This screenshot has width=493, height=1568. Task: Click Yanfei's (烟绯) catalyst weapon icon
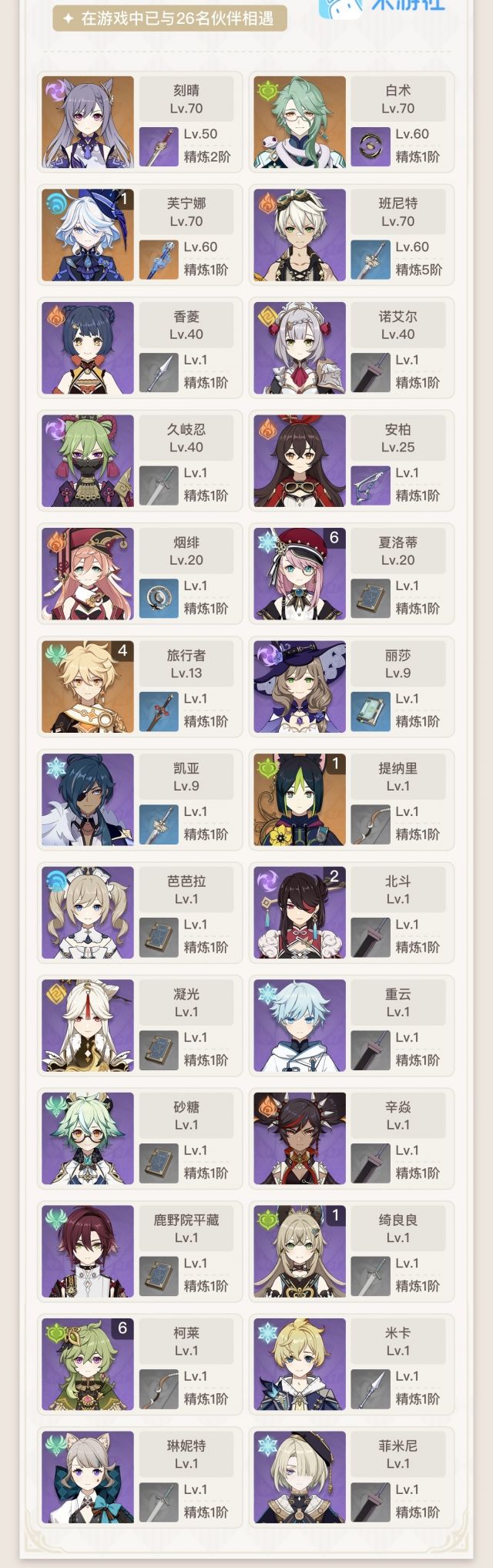pyautogui.click(x=159, y=599)
